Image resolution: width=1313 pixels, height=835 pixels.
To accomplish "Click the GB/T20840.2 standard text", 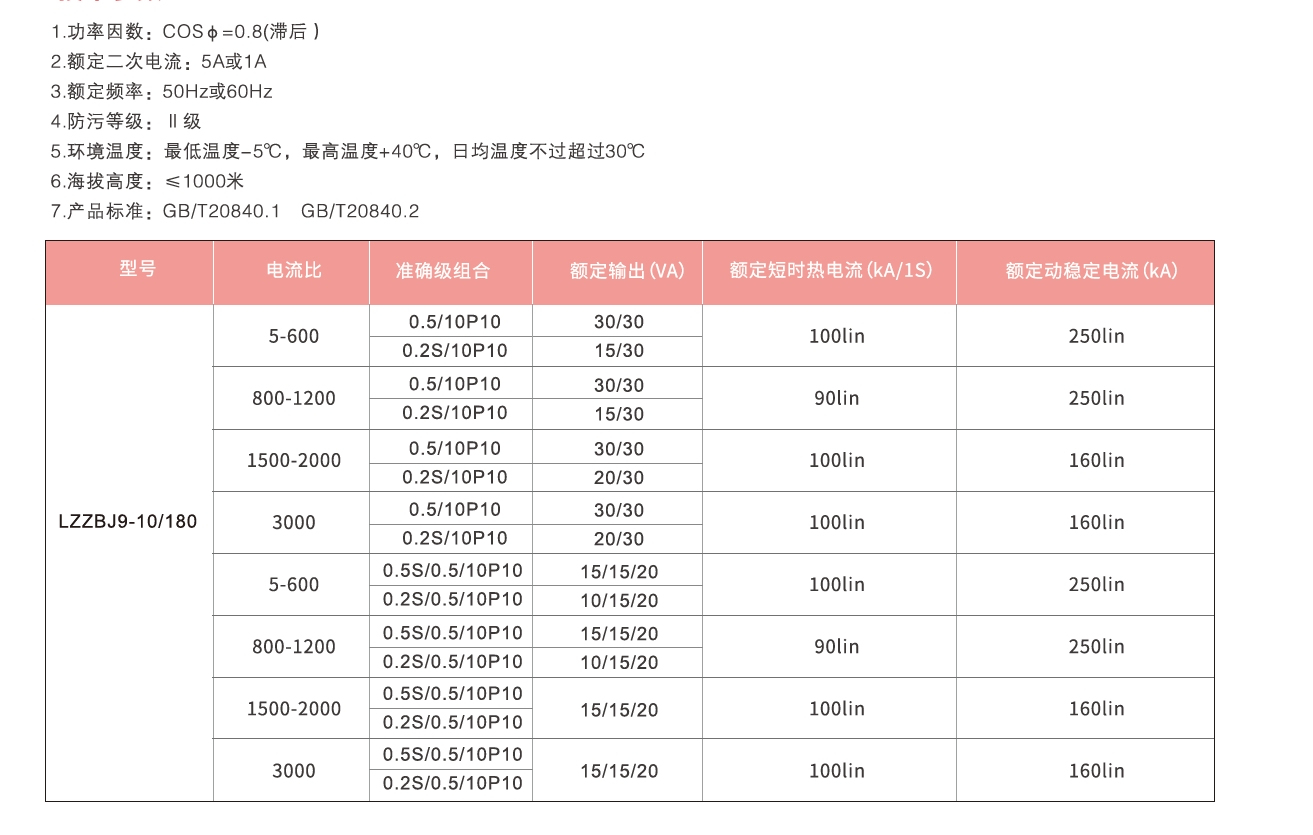I will (x=360, y=212).
